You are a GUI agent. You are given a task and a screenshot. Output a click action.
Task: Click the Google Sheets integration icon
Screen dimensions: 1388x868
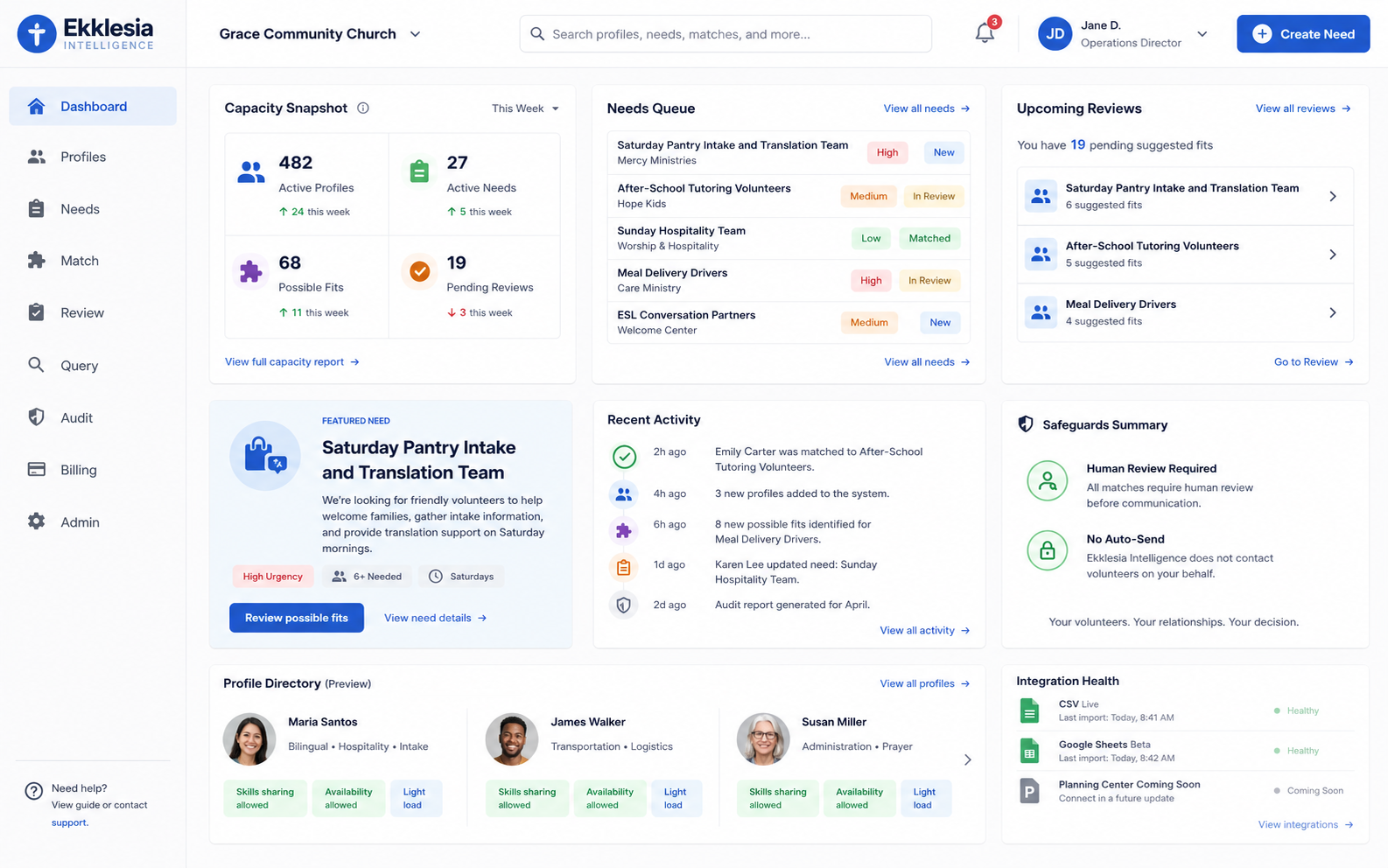[x=1029, y=751]
